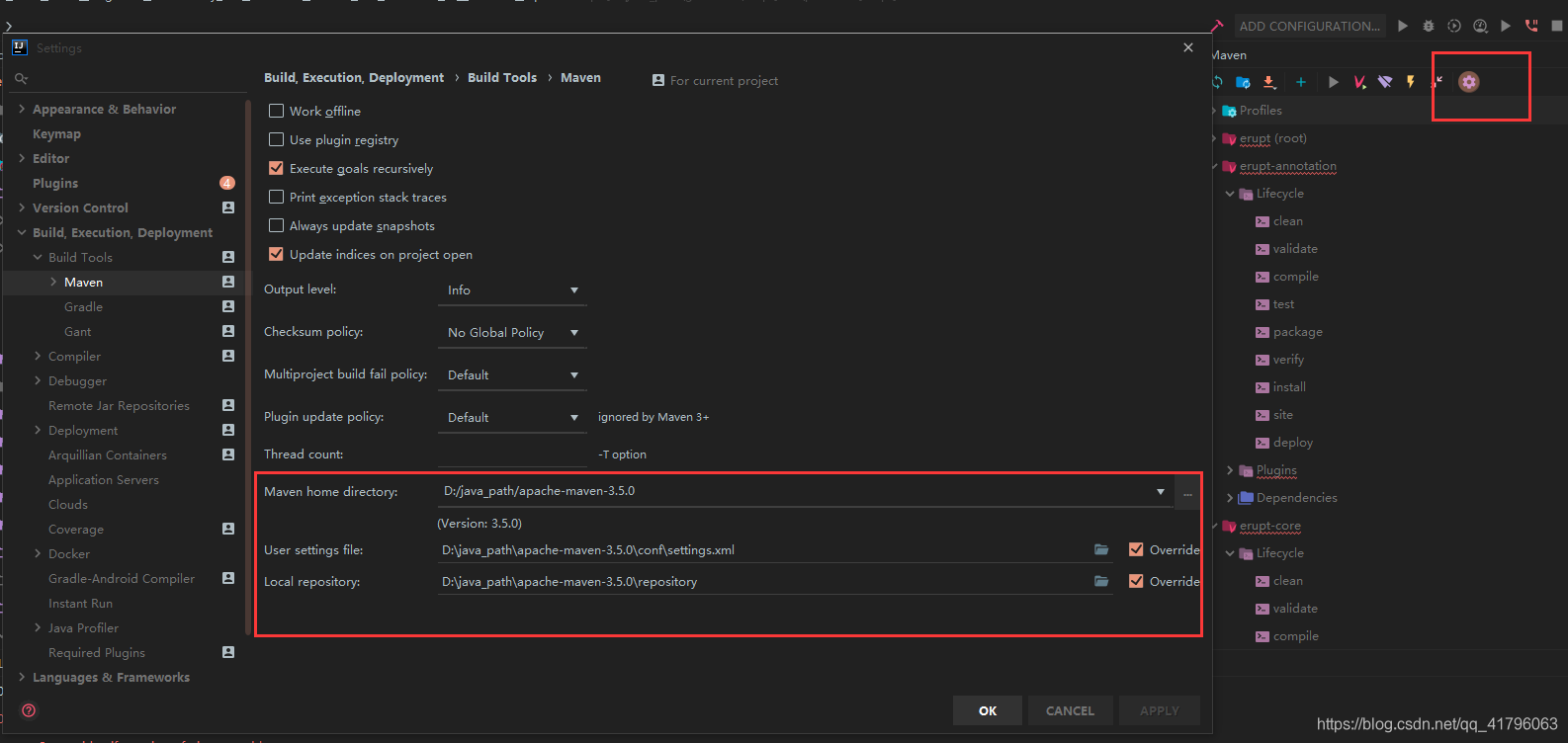Collapse all in Maven panel
1568x743 pixels.
pos(1437,80)
